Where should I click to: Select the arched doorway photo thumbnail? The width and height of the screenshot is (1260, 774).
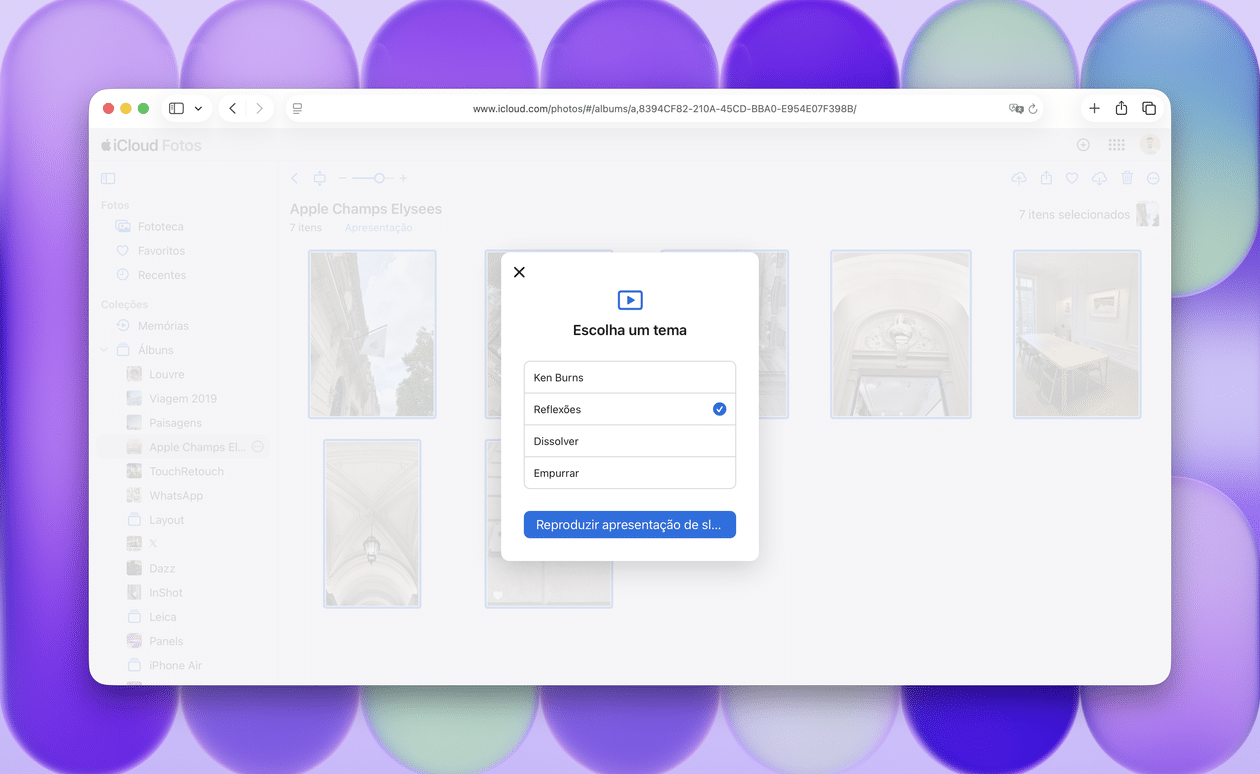click(x=901, y=334)
